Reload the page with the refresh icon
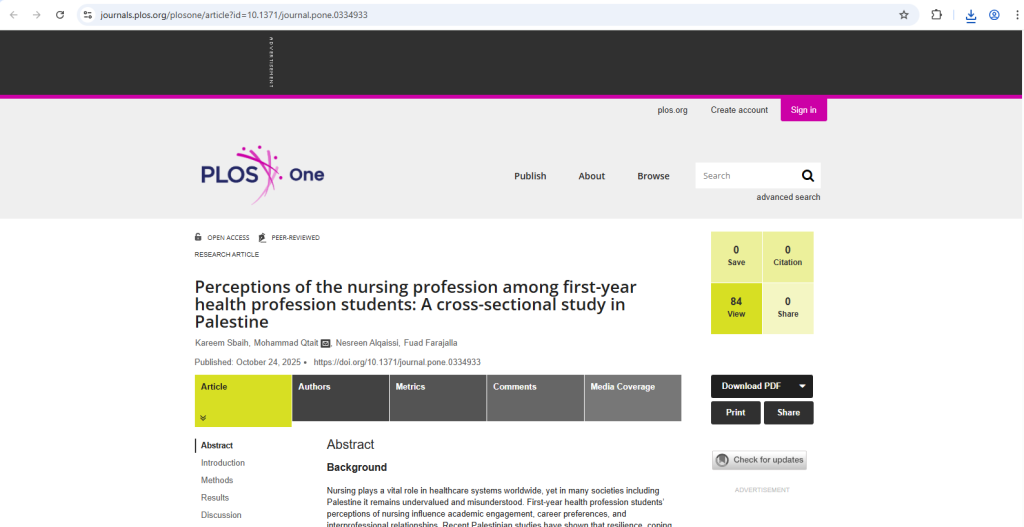The width and height of the screenshot is (1024, 527). pos(60,15)
